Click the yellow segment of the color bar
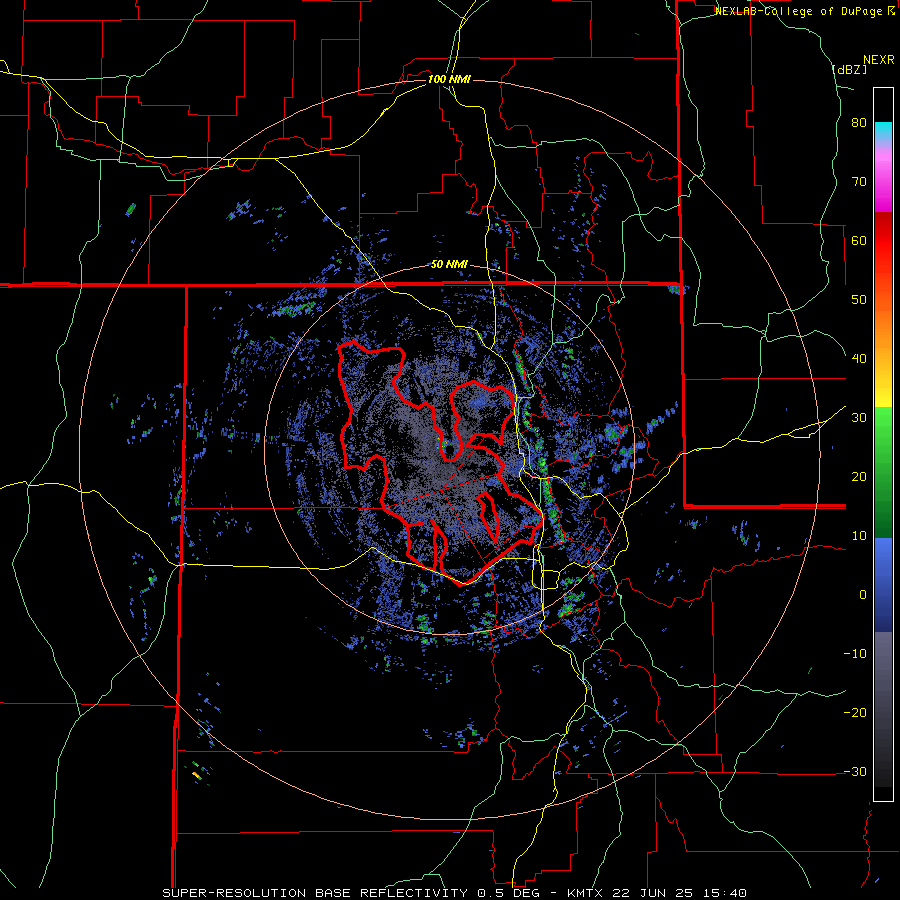This screenshot has width=900, height=900. (x=883, y=385)
